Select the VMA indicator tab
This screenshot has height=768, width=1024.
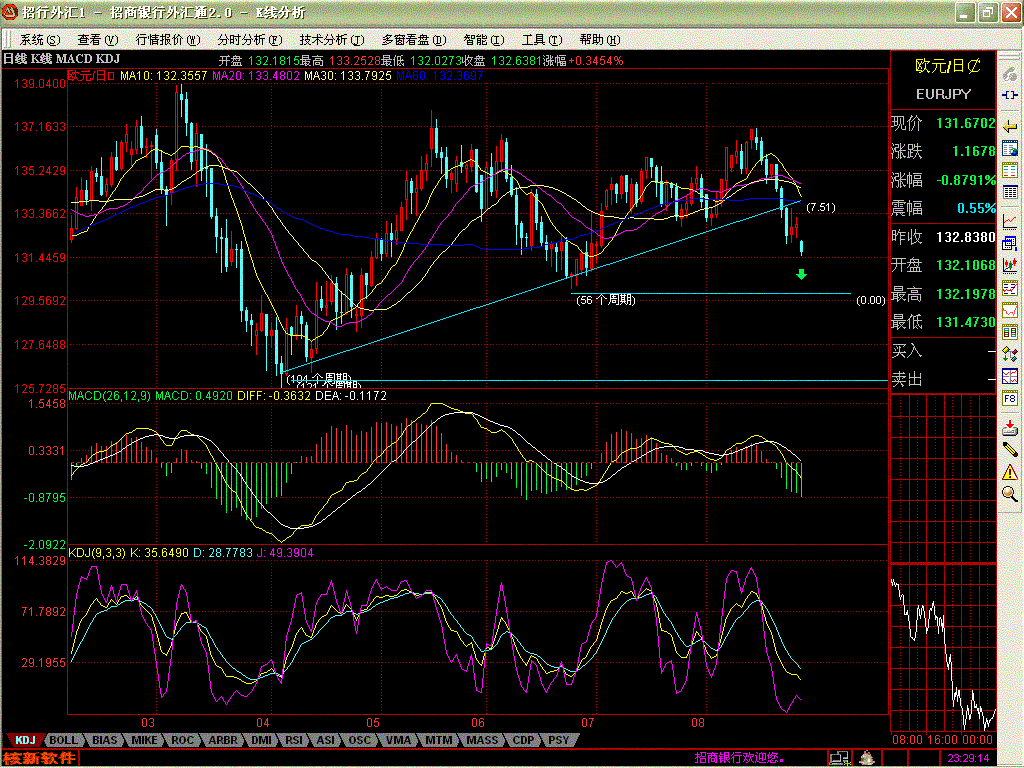click(398, 740)
